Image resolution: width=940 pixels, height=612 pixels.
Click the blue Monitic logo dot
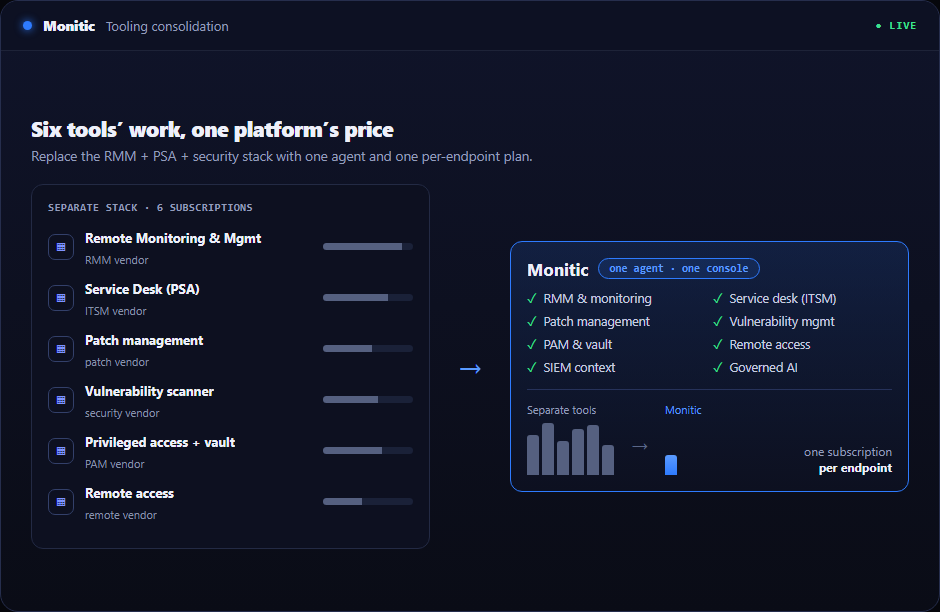(27, 26)
